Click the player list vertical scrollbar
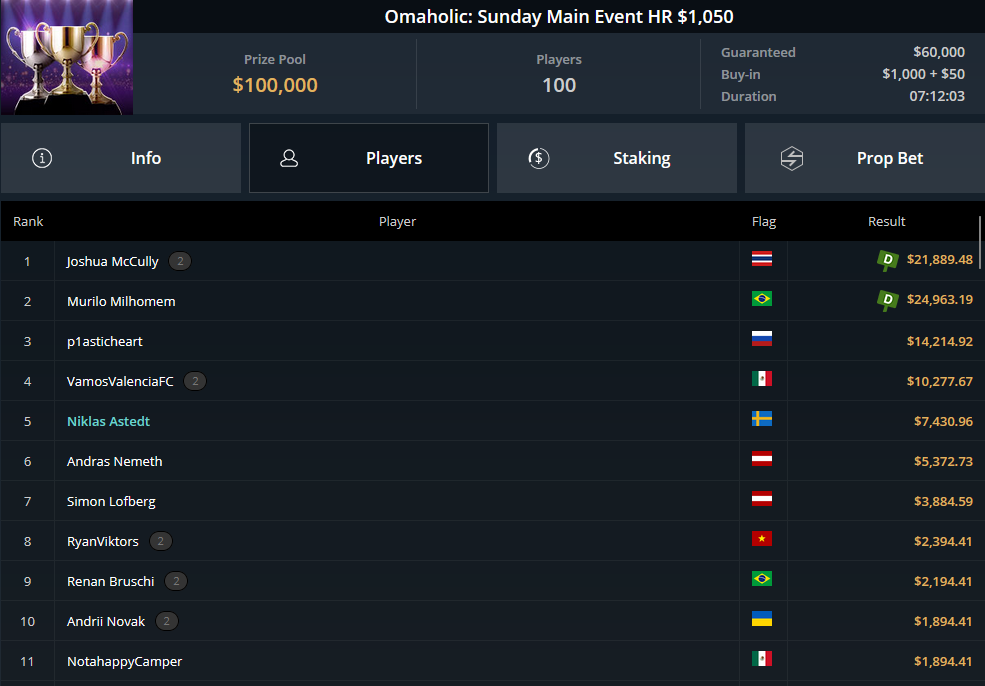The width and height of the screenshot is (985, 686). (979, 242)
